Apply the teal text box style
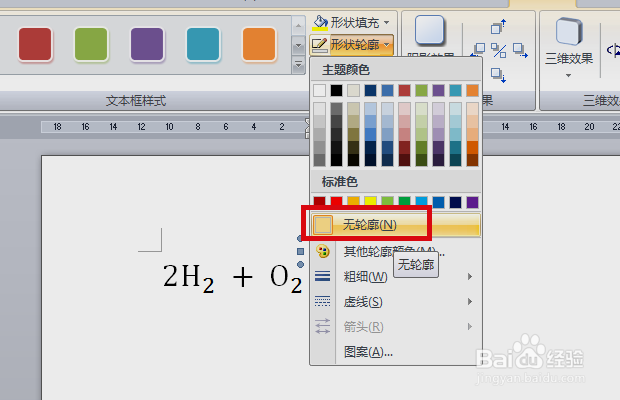Image resolution: width=620 pixels, height=400 pixels. 203,44
